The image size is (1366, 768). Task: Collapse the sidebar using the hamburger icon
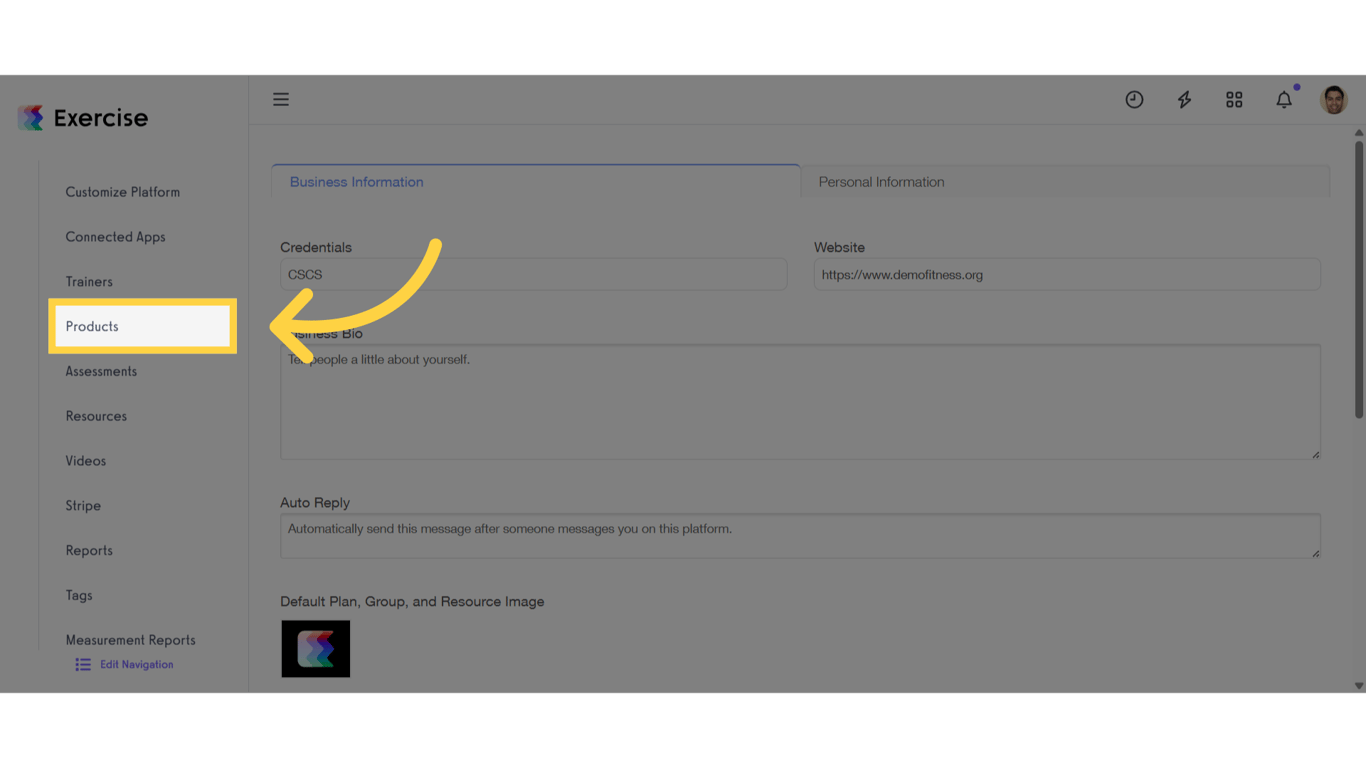coord(281,99)
